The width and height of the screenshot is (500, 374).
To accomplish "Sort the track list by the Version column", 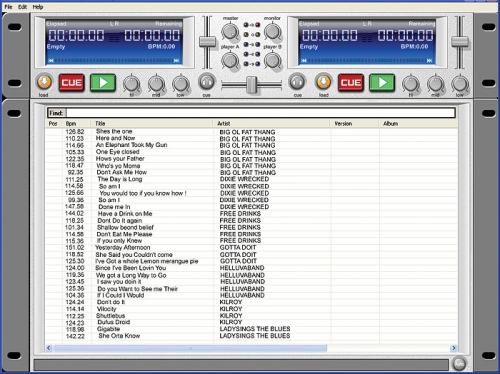I will [354, 124].
